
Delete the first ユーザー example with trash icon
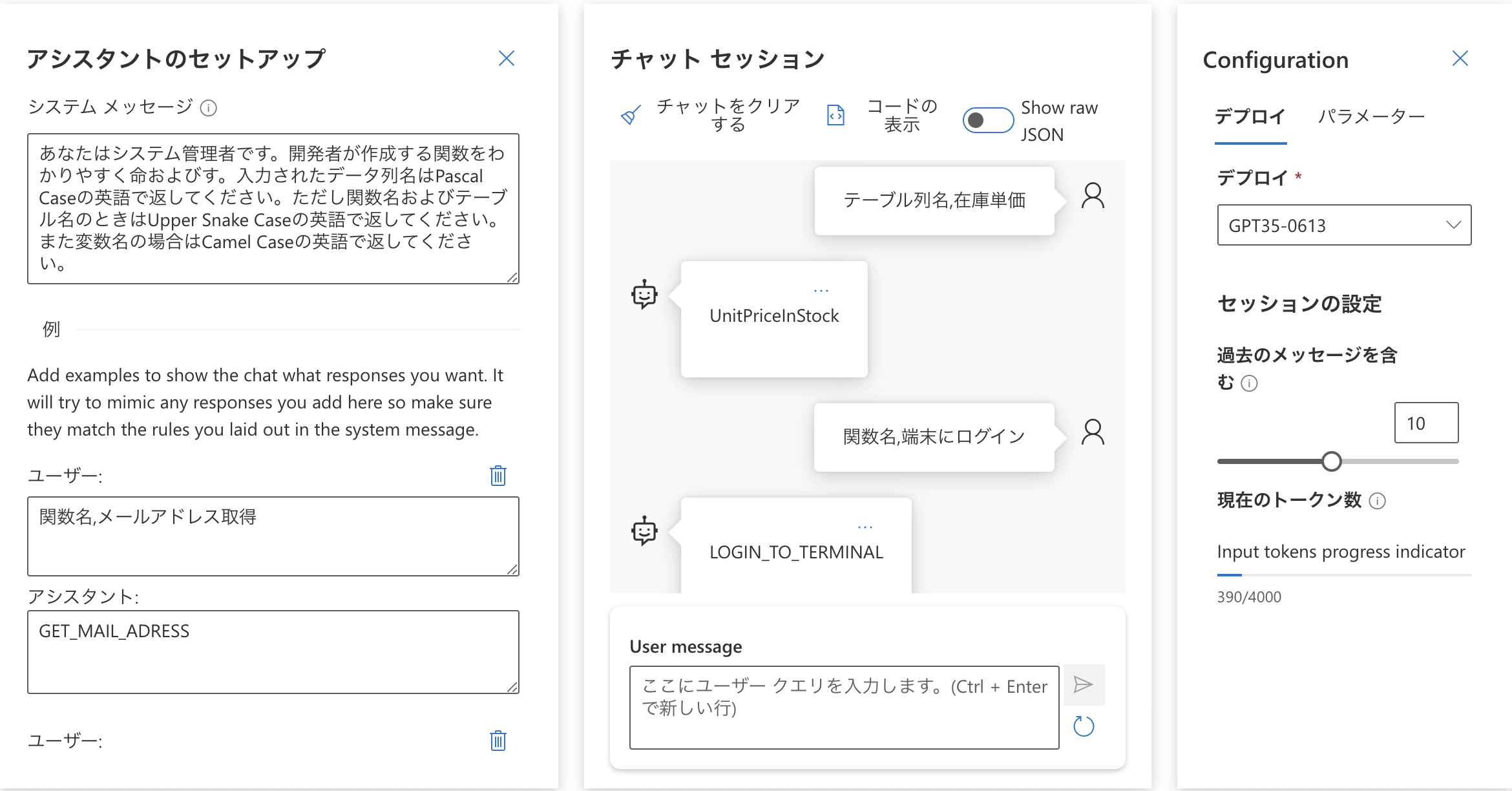[498, 476]
